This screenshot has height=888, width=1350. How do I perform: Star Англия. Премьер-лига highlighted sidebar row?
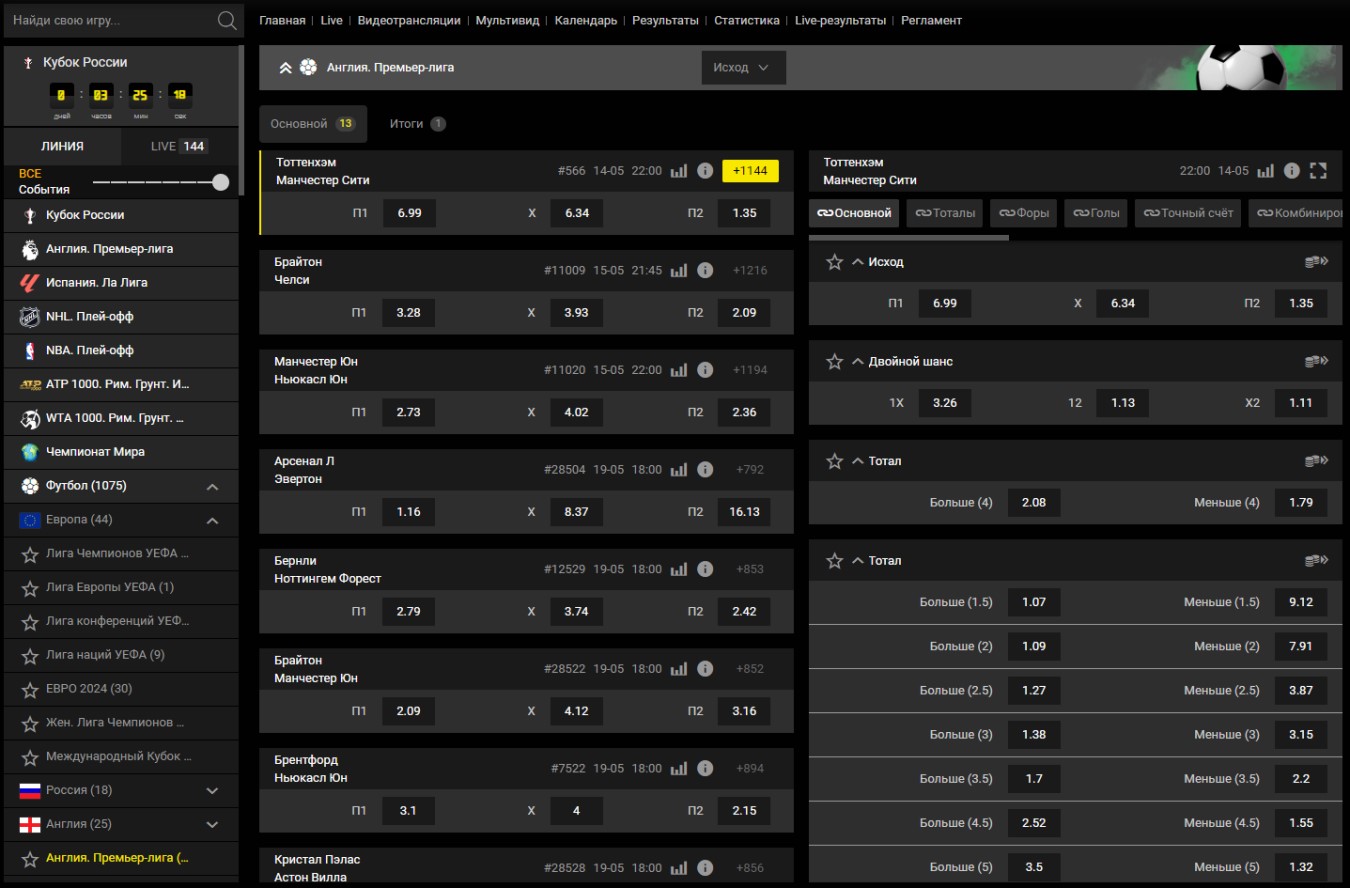click(30, 858)
